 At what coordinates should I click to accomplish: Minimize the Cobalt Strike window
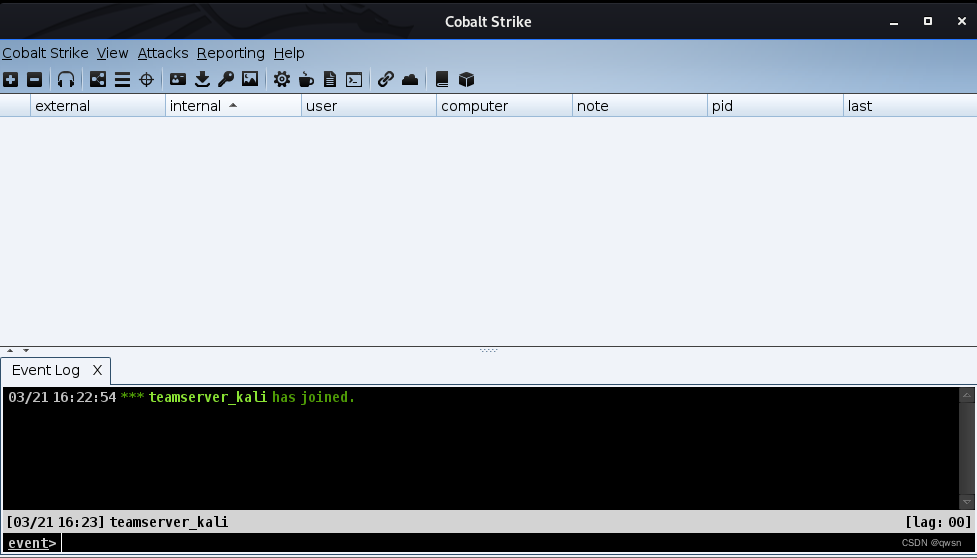coord(894,22)
